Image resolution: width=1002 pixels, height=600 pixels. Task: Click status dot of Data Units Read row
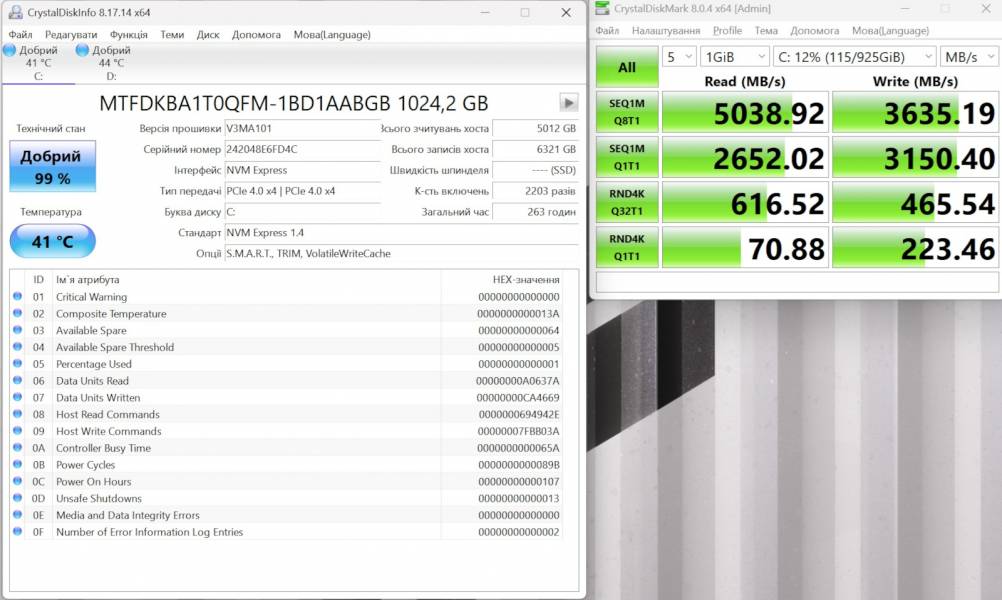pyautogui.click(x=17, y=380)
